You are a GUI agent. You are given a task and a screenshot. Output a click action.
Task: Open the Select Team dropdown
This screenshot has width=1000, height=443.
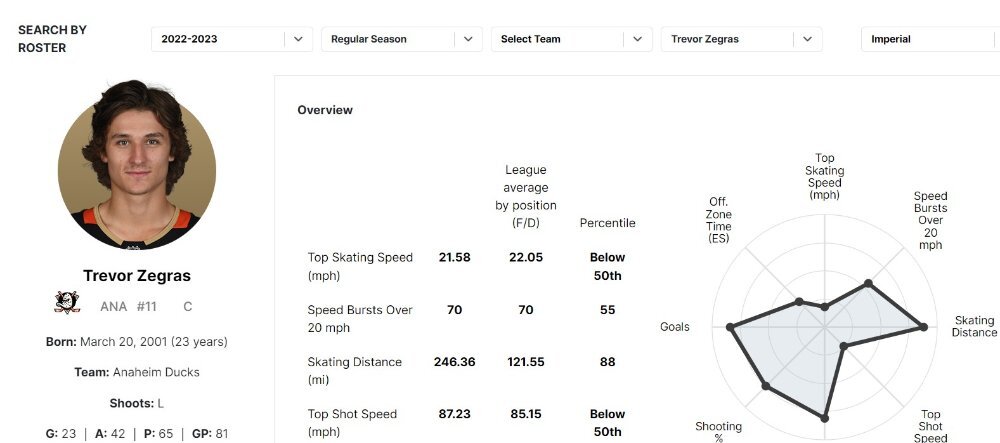571,39
